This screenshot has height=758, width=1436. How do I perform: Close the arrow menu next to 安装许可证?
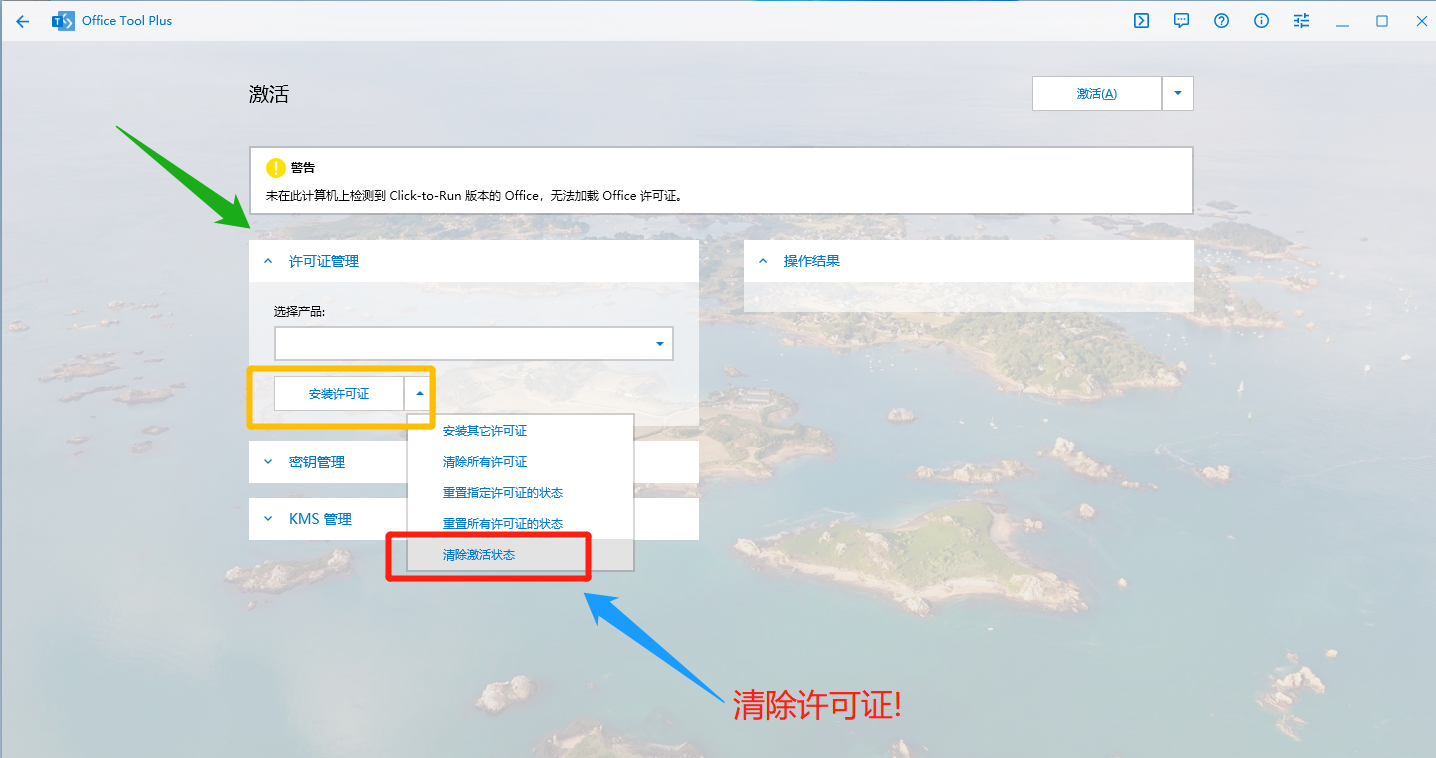tap(419, 394)
